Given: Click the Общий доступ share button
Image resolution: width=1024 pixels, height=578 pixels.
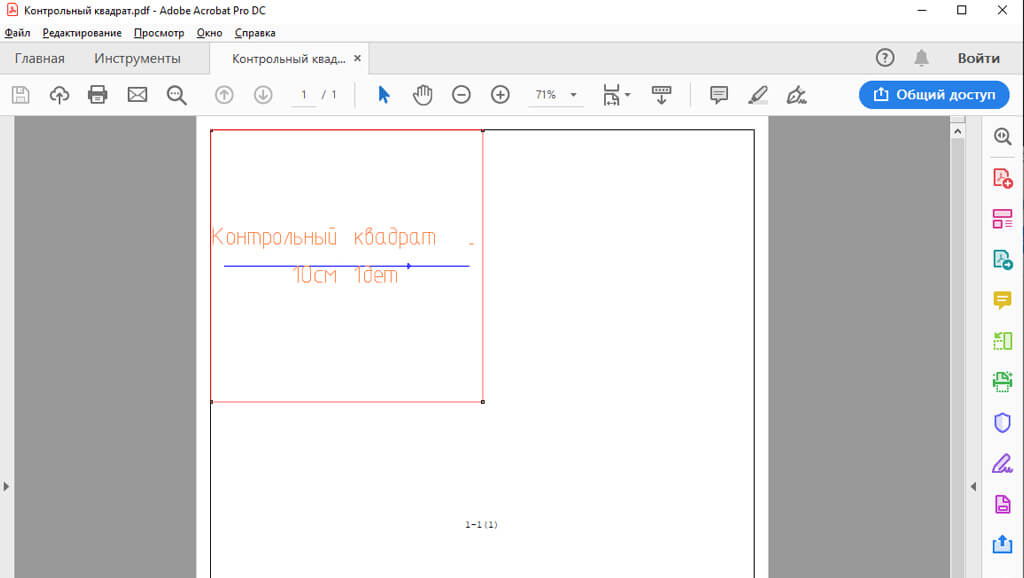Looking at the screenshot, I should pyautogui.click(x=934, y=95).
